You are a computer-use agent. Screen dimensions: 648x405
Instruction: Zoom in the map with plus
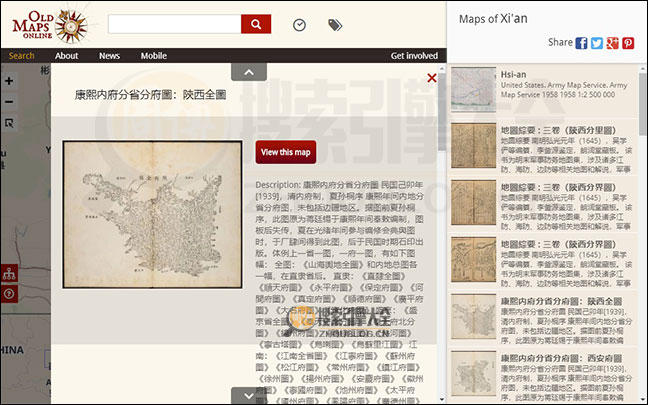[9, 81]
